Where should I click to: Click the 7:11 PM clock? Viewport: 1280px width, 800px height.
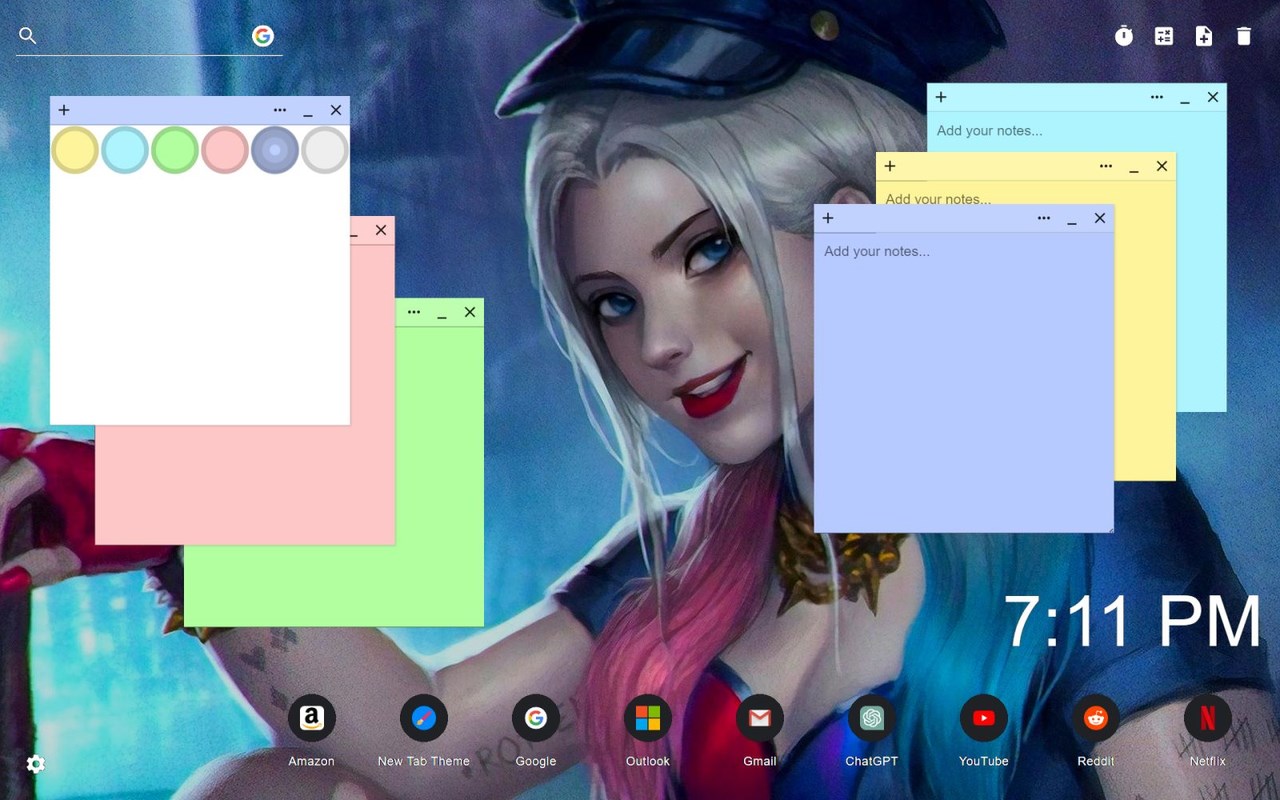tap(1132, 622)
